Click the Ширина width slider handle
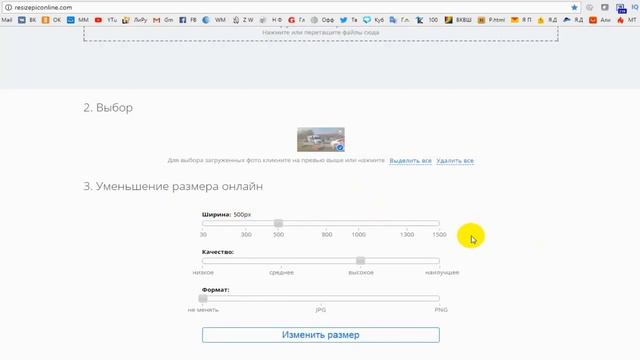640x360 pixels. (278, 223)
